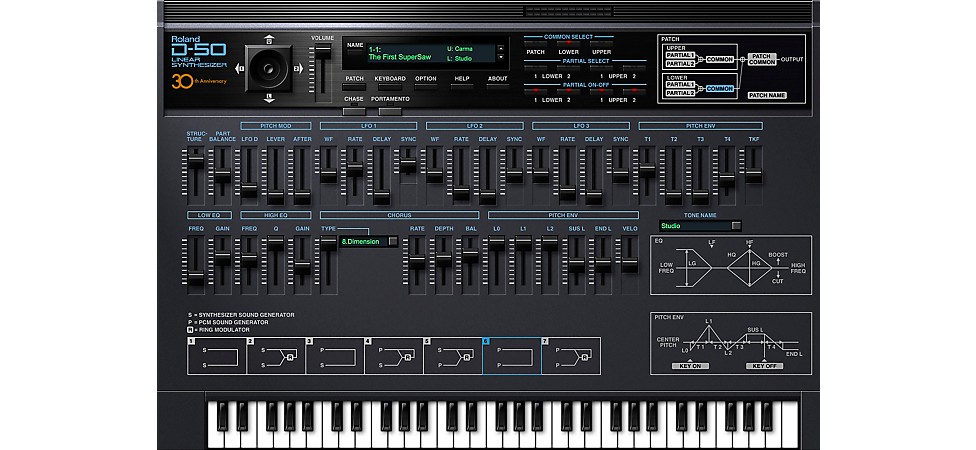Select structure 7 diagram
The height and width of the screenshot is (450, 976).
pos(571,356)
